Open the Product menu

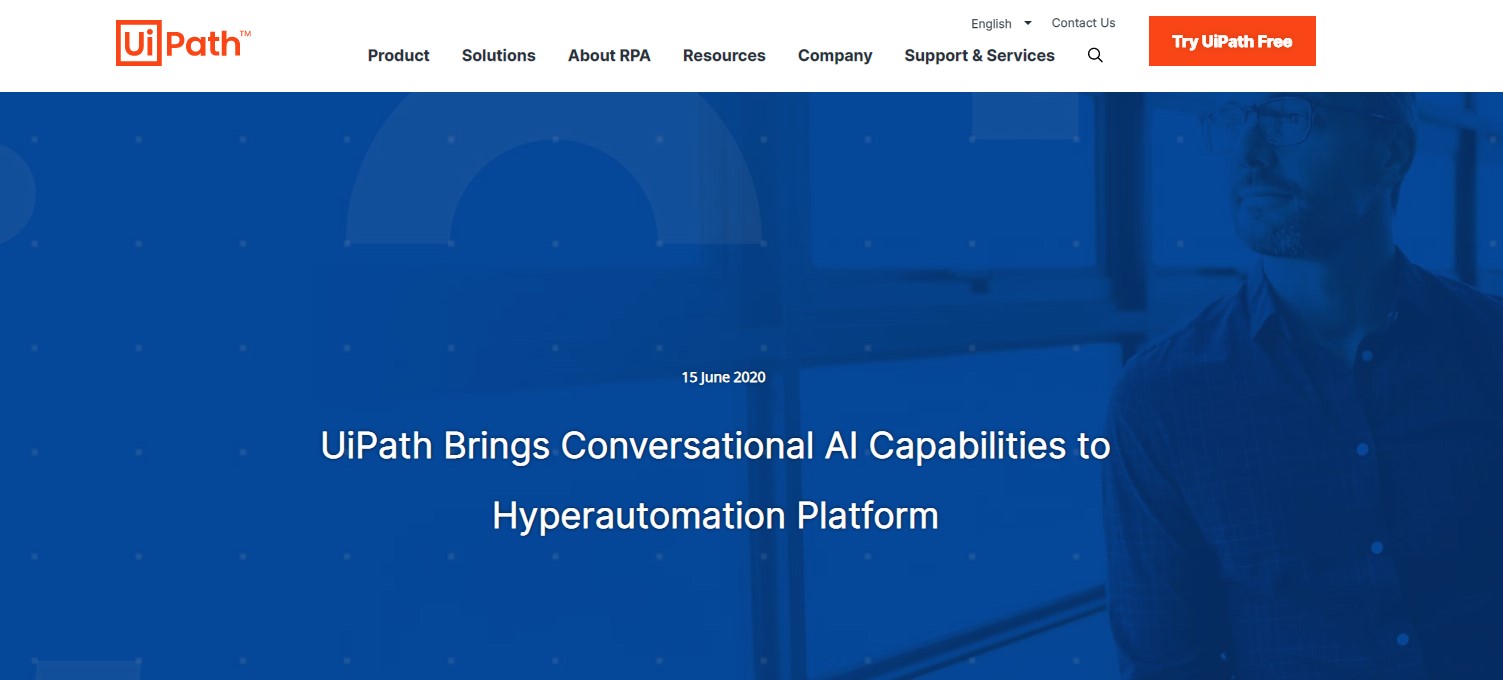click(398, 56)
